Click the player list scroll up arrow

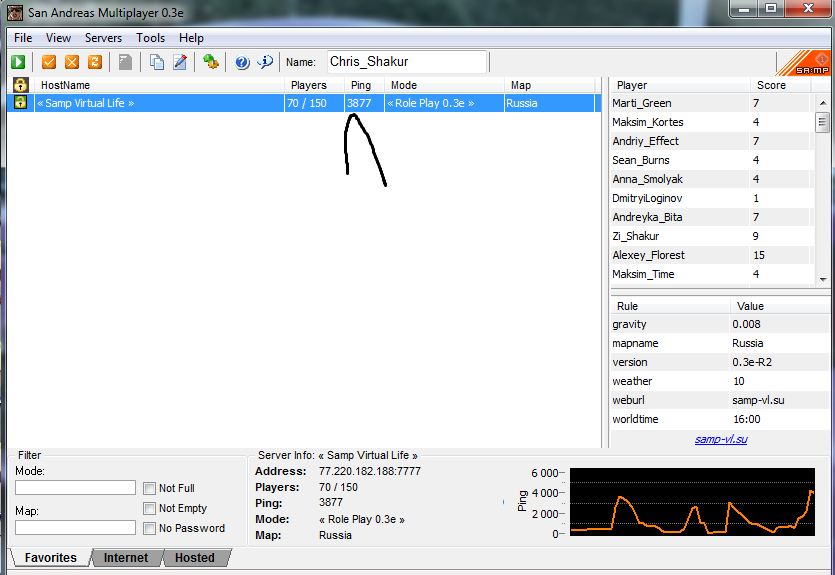pyautogui.click(x=823, y=103)
